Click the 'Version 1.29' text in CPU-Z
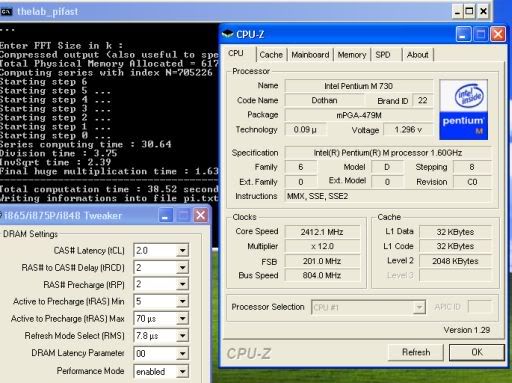 [467, 330]
